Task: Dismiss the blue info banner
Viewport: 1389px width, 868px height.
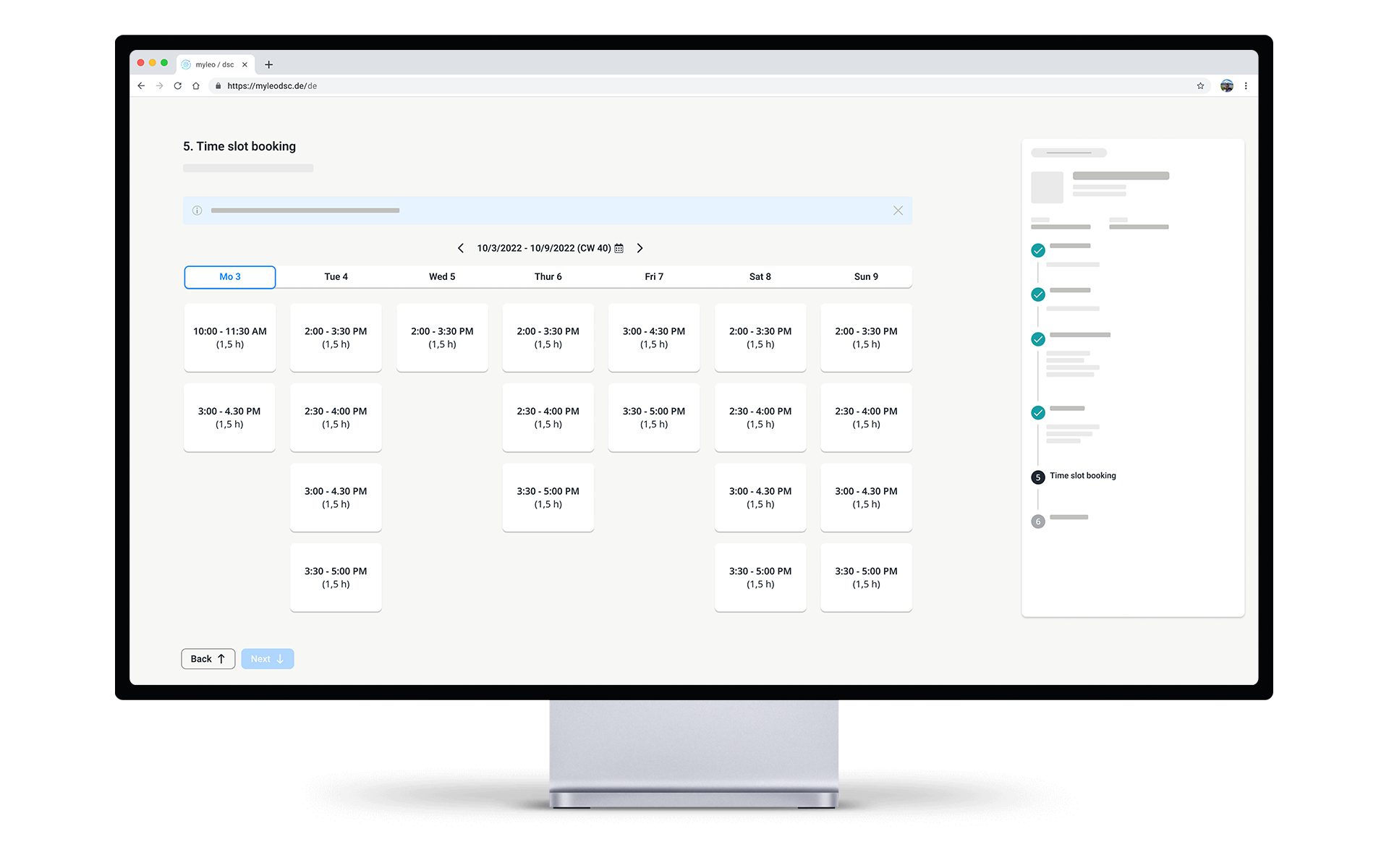Action: [898, 210]
